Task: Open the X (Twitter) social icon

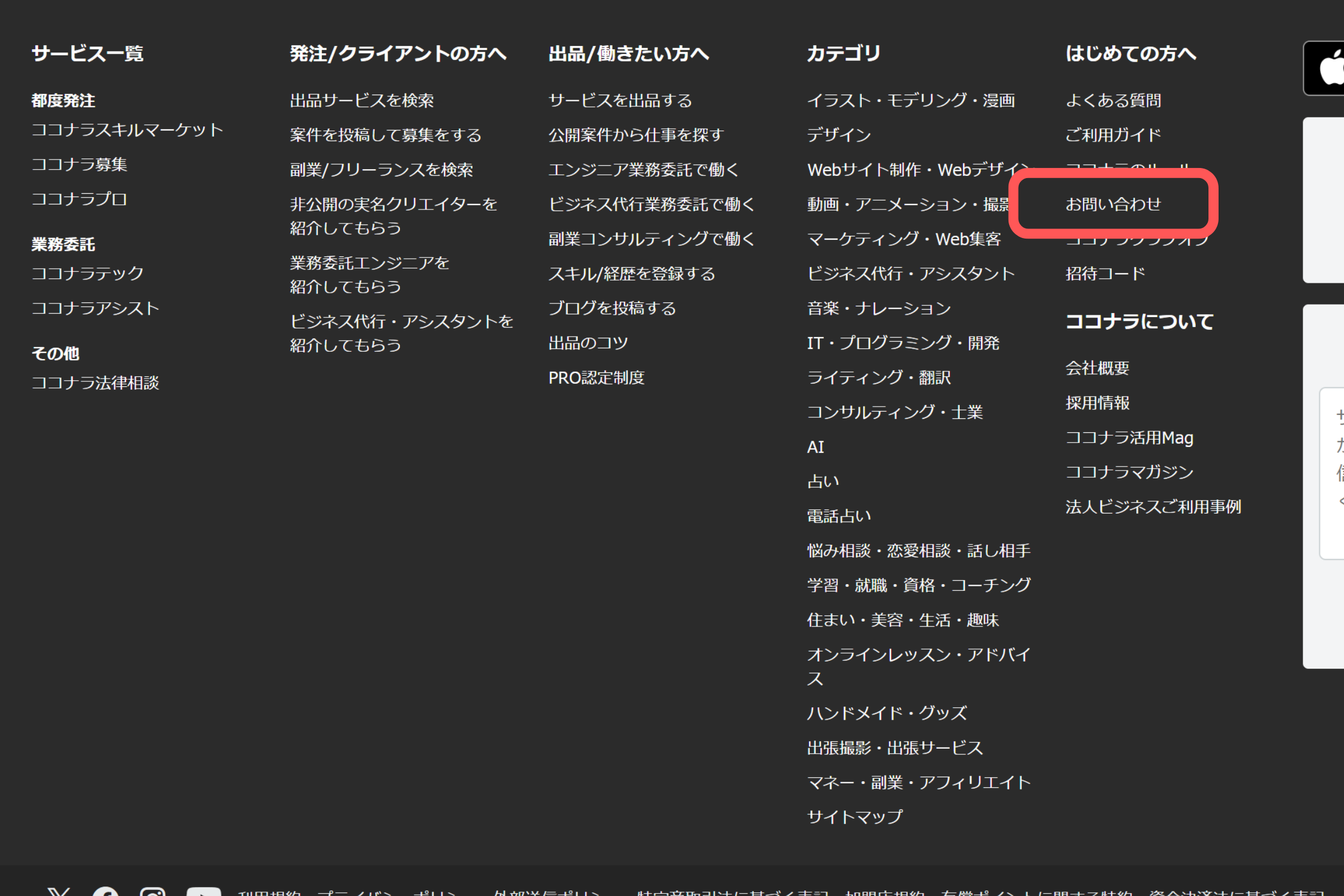Action: [x=59, y=892]
